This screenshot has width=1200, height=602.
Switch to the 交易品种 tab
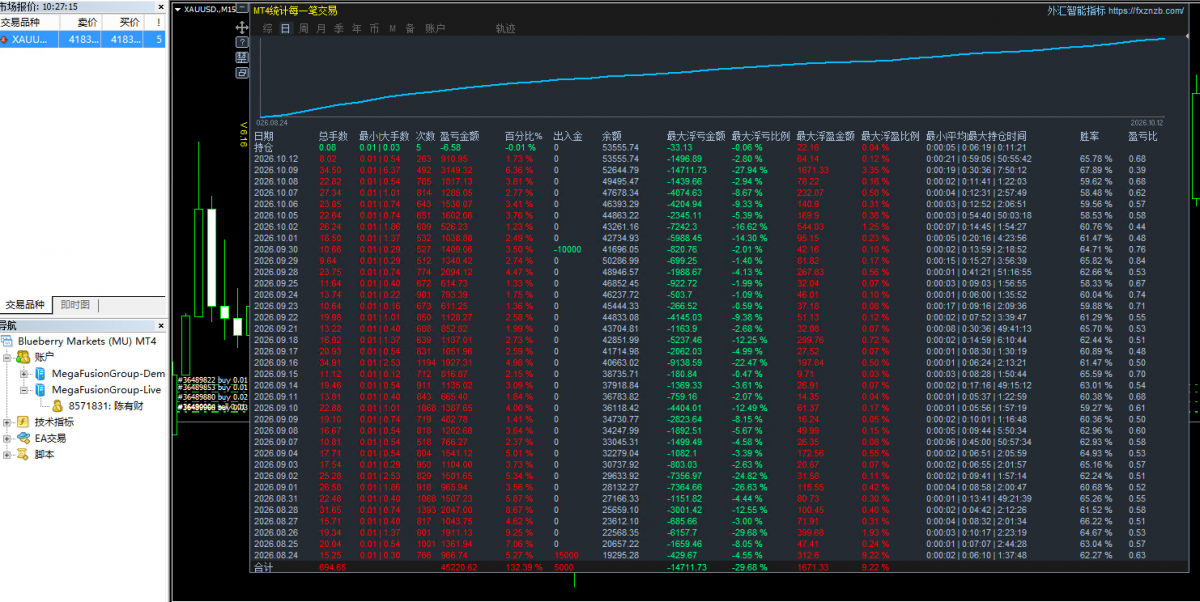tap(25, 305)
